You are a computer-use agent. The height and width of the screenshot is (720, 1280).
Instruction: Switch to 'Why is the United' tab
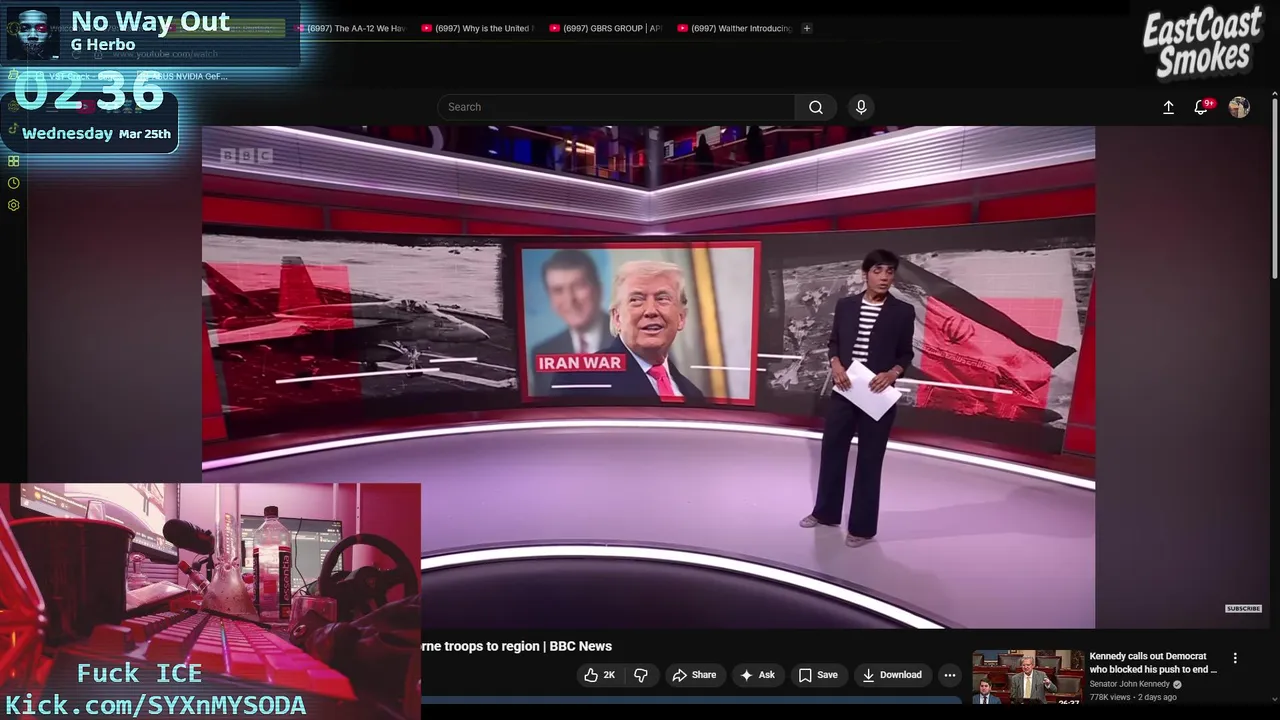tap(478, 28)
